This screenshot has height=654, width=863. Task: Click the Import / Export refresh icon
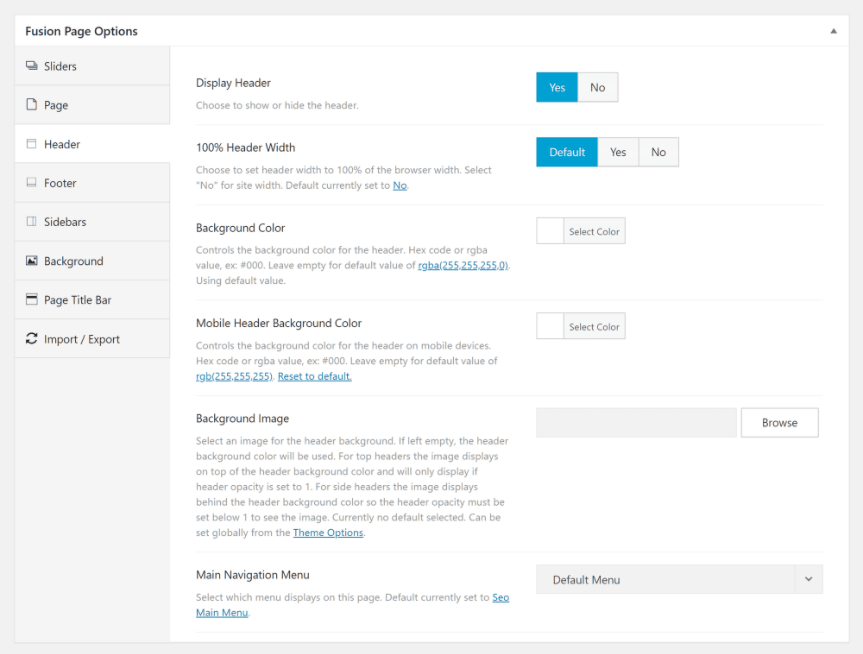pyautogui.click(x=32, y=339)
